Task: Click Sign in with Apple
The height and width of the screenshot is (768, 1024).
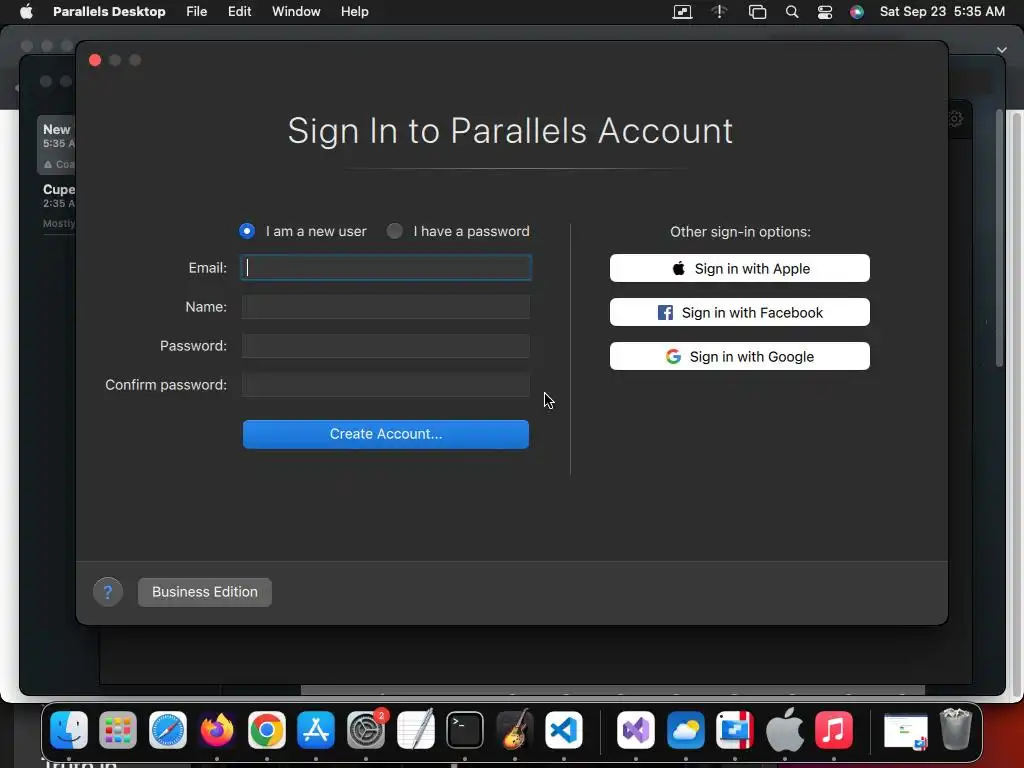Action: (x=740, y=268)
